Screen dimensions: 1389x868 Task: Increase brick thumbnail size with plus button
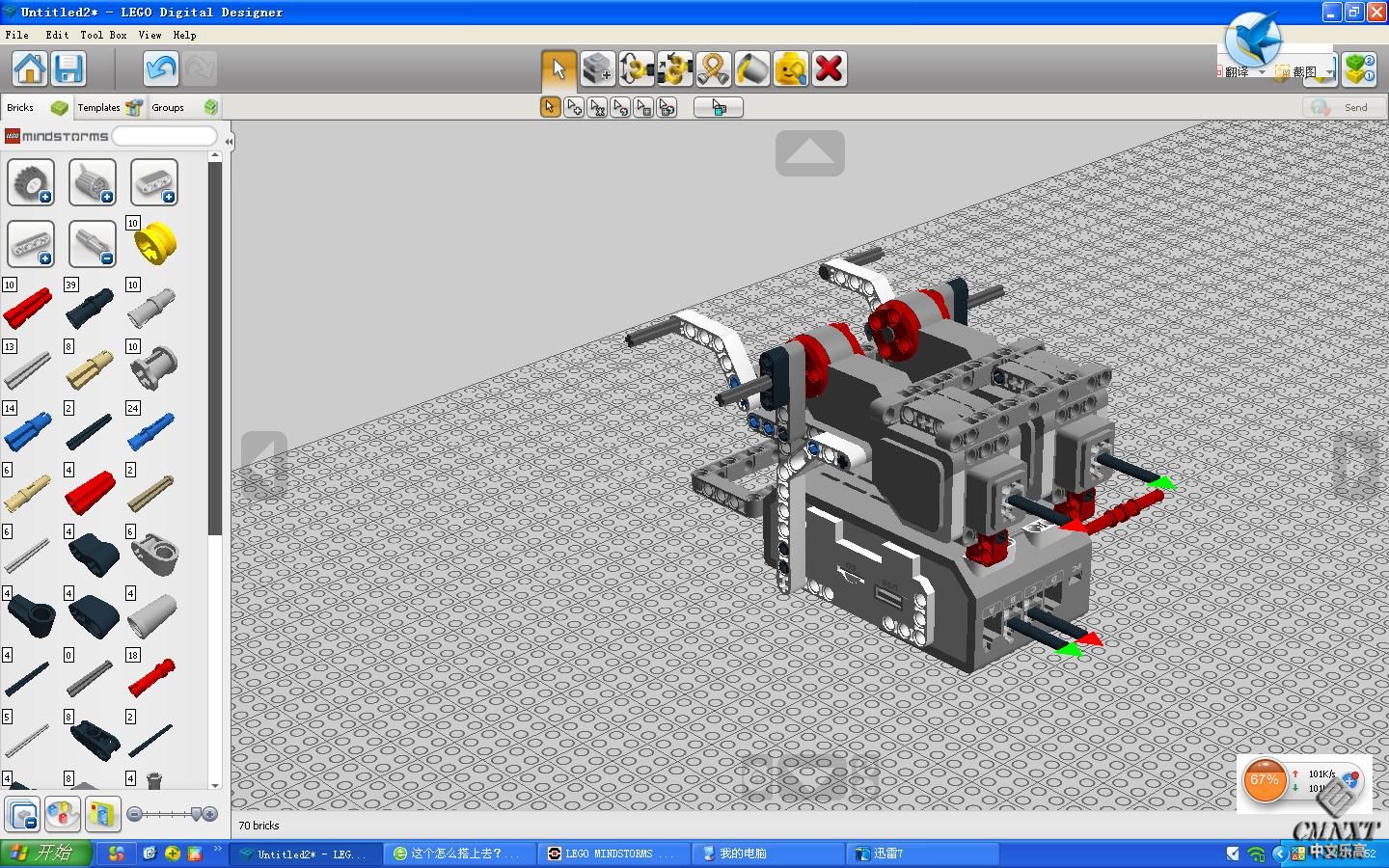(210, 814)
